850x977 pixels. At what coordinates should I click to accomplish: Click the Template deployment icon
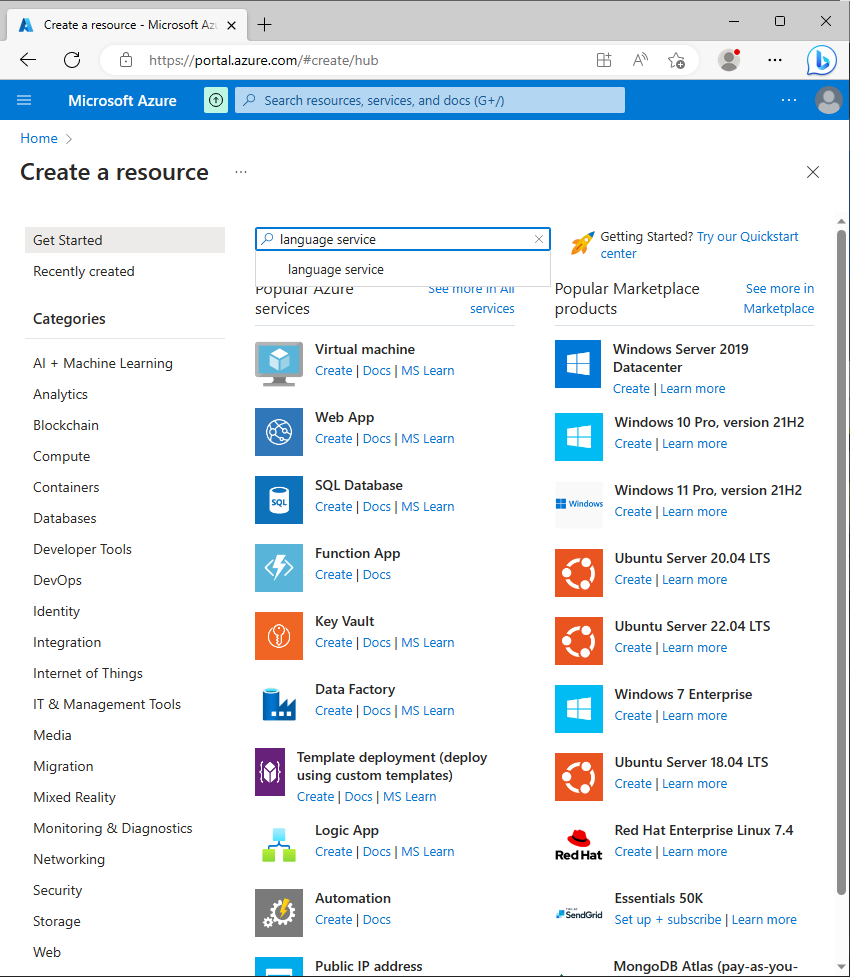coord(270,772)
